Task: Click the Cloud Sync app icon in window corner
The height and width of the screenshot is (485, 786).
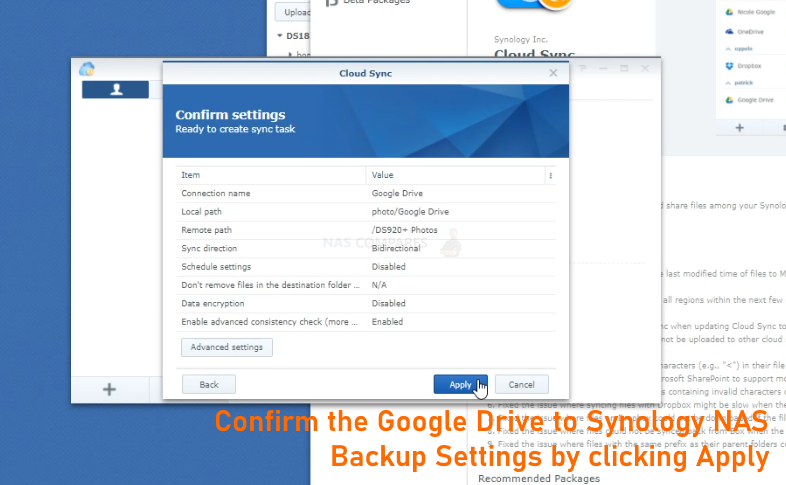Action: point(87,69)
